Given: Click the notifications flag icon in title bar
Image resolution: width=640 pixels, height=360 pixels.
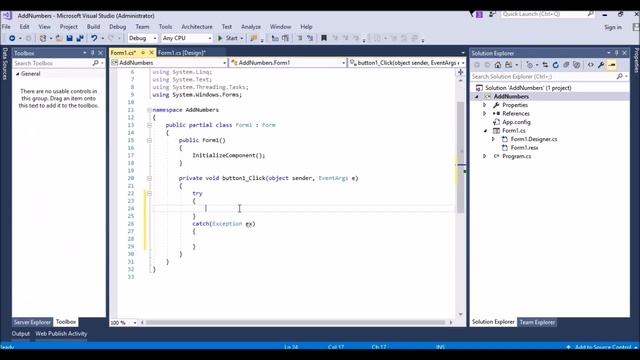Looking at the screenshot, I should pos(479,14).
